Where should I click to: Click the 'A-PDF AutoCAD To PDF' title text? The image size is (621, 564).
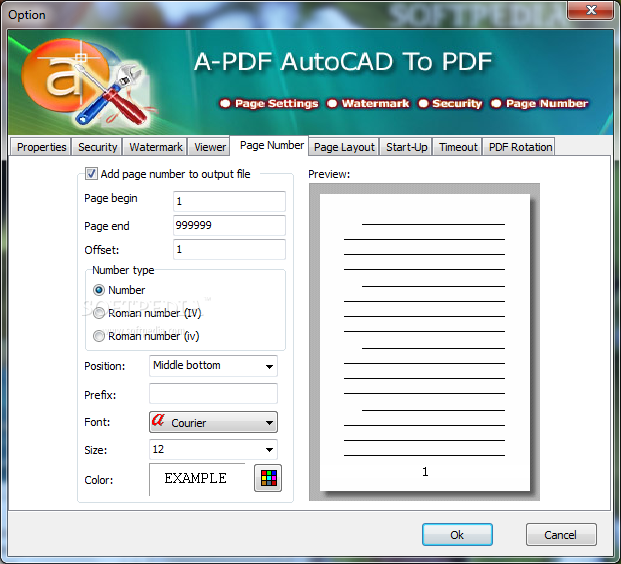pyautogui.click(x=343, y=62)
